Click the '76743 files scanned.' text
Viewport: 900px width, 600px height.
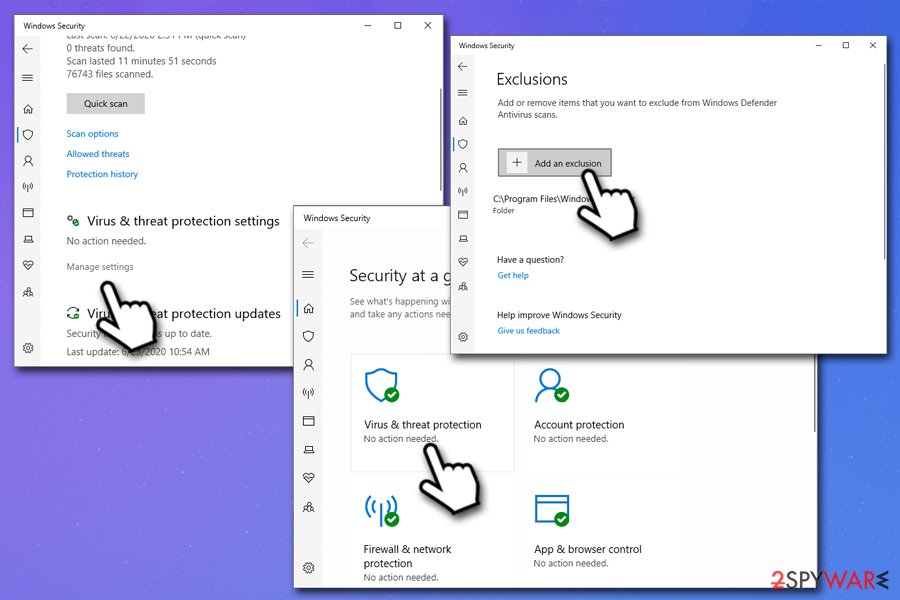click(x=110, y=74)
